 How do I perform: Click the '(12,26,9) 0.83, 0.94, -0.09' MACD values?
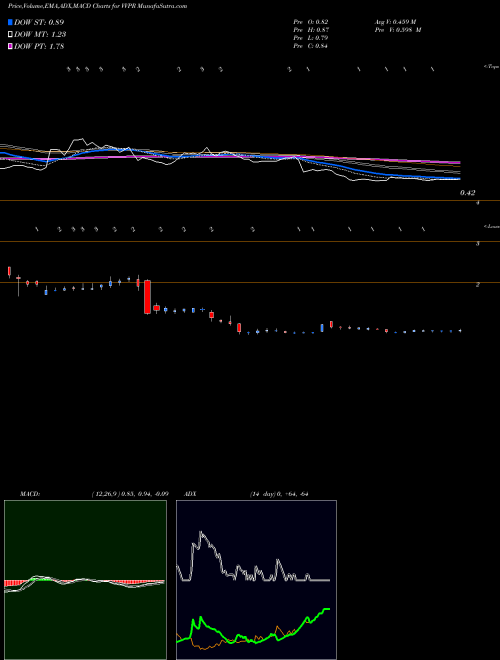(x=130, y=494)
